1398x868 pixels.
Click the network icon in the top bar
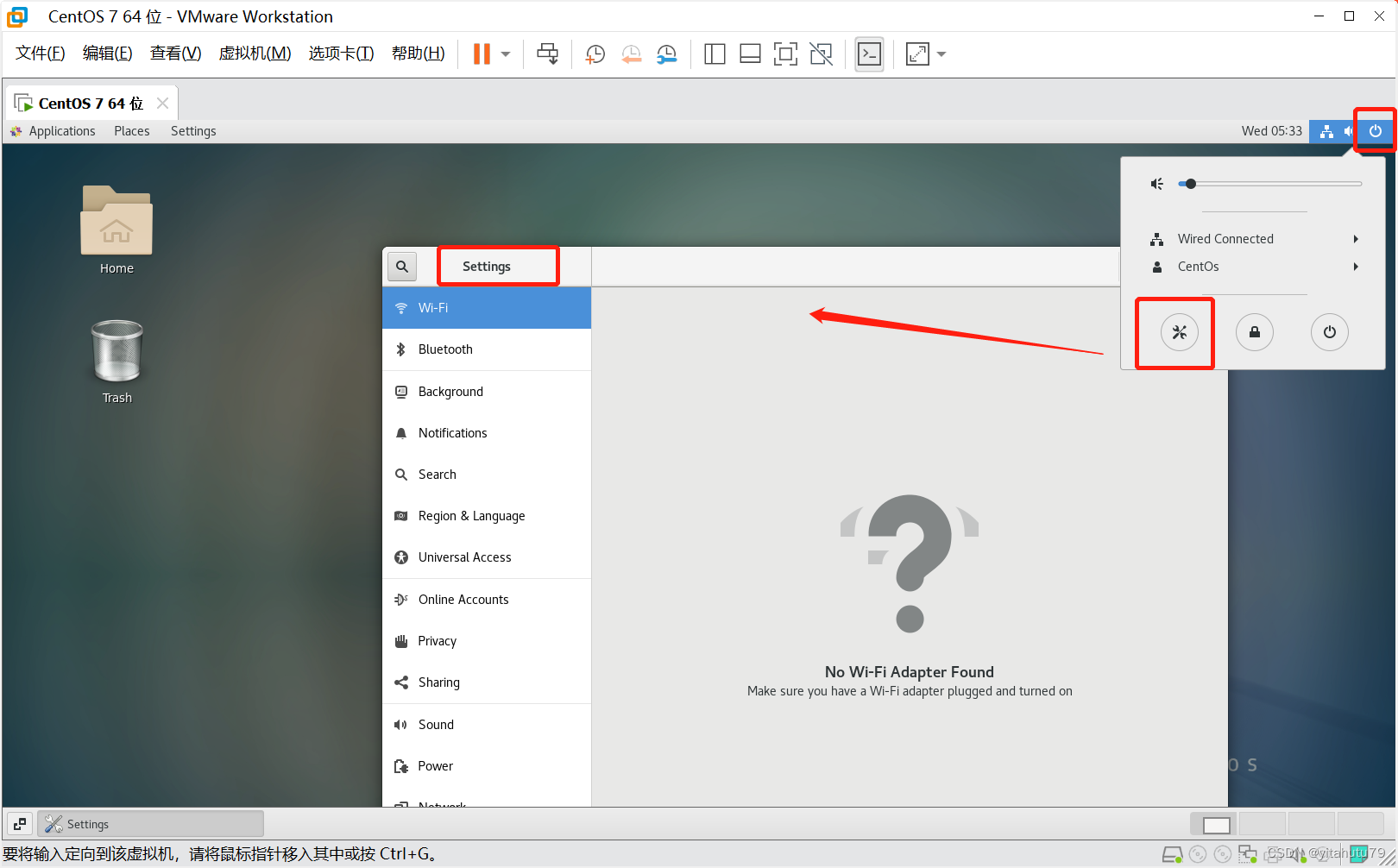pos(1326,131)
